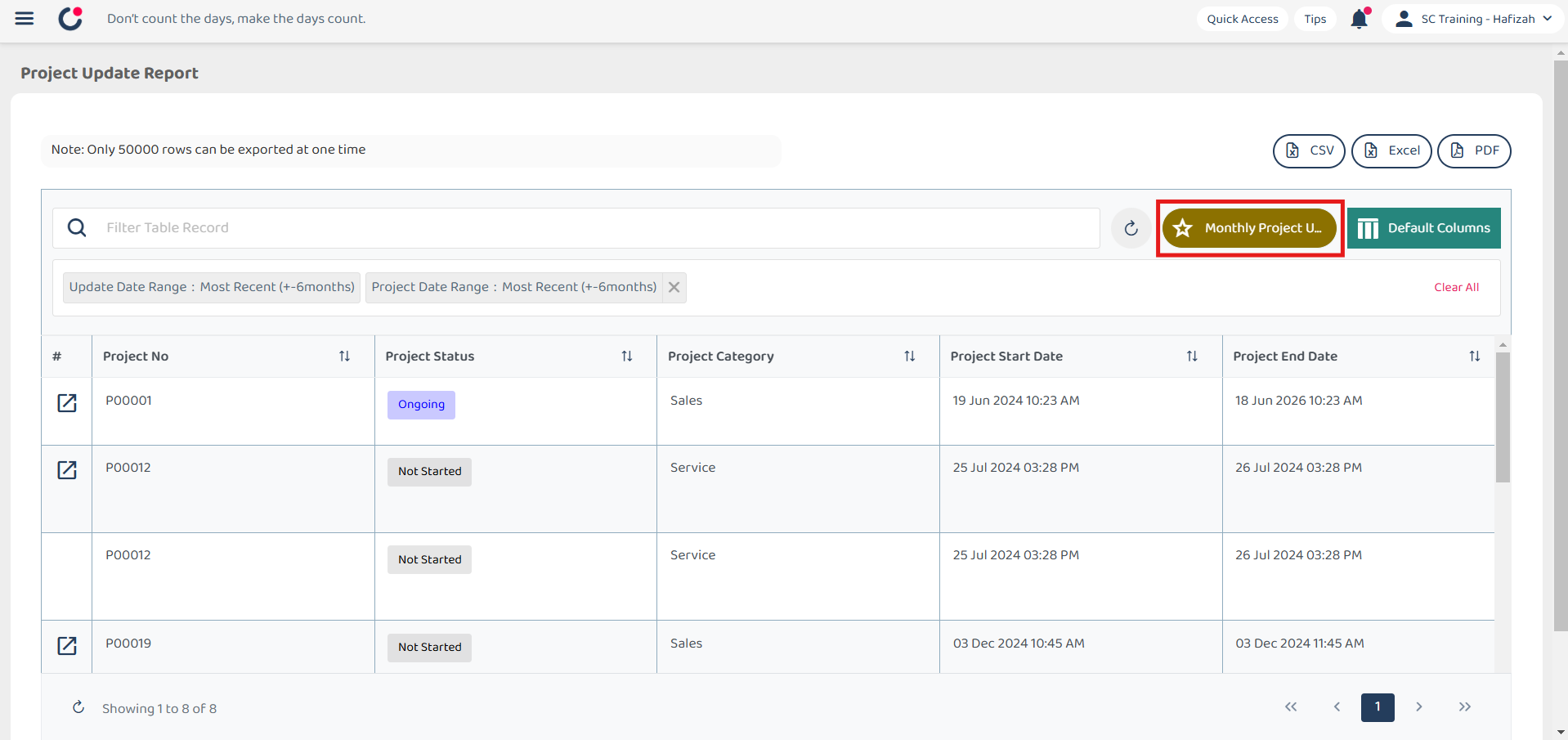
Task: Open project P00001 via external link icon
Action: coord(67,403)
